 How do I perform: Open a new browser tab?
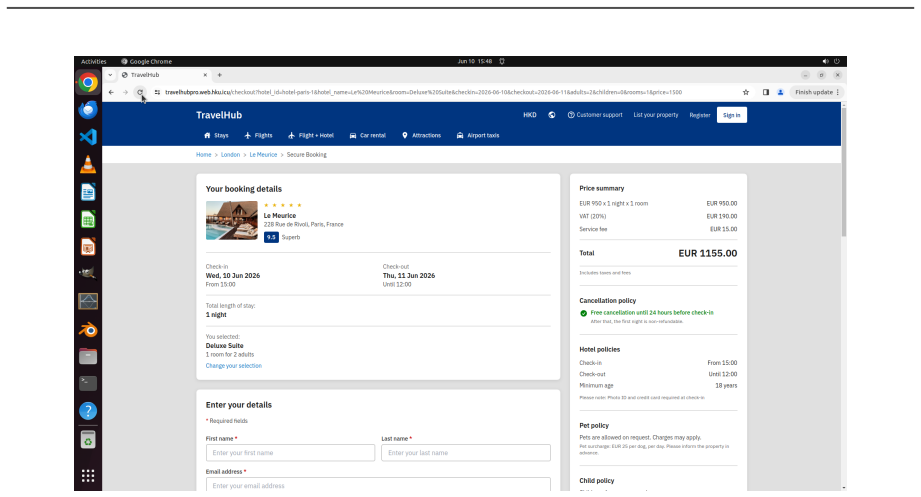click(220, 75)
